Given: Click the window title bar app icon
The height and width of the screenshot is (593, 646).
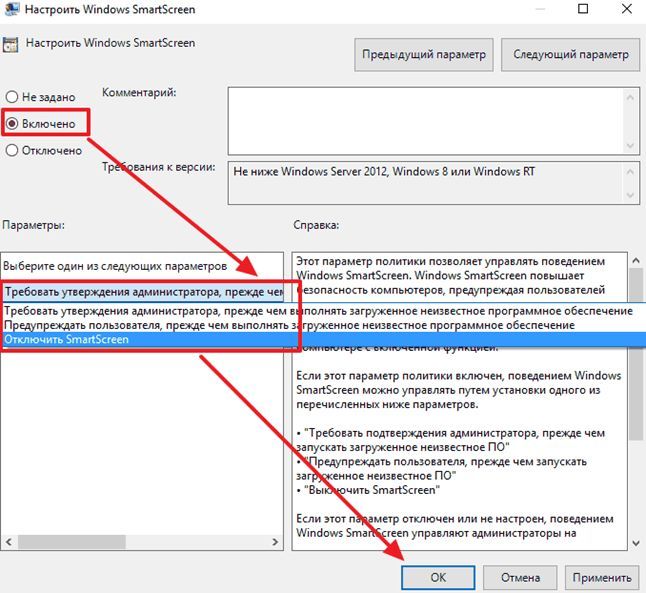Looking at the screenshot, I should 11,9.
